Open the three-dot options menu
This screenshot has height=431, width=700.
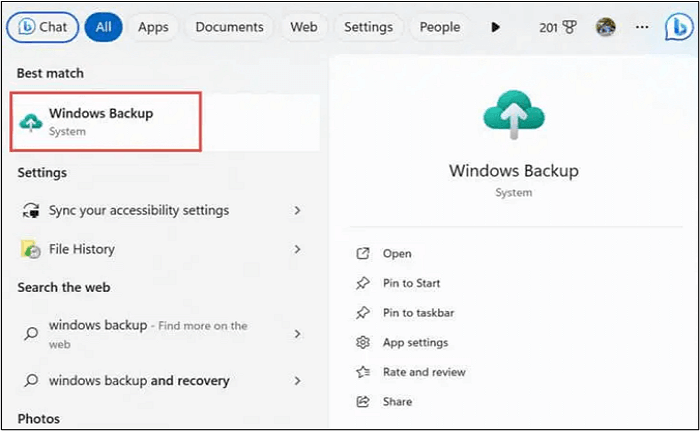click(642, 27)
